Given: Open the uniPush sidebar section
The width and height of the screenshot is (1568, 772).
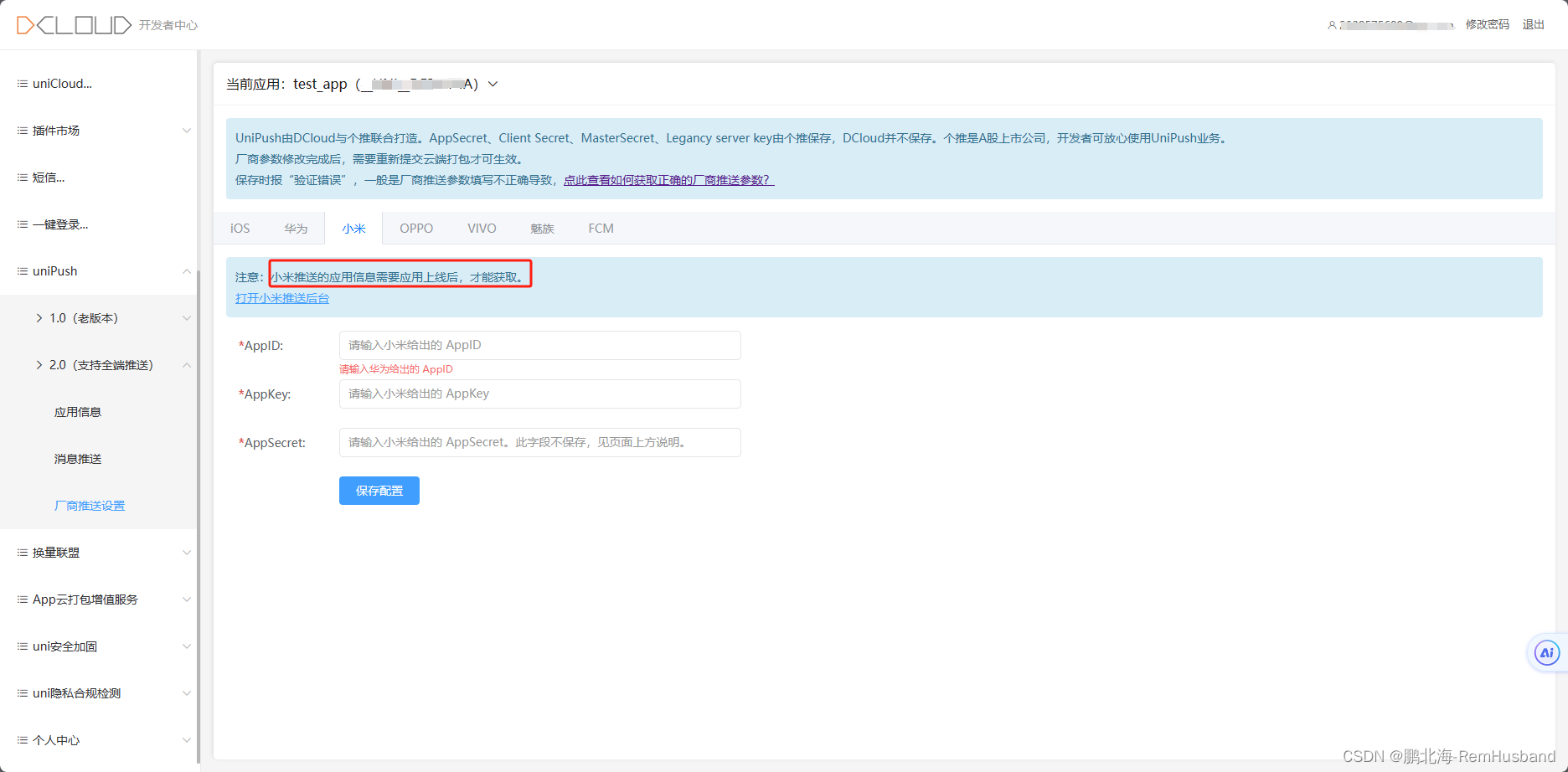Looking at the screenshot, I should pos(54,270).
